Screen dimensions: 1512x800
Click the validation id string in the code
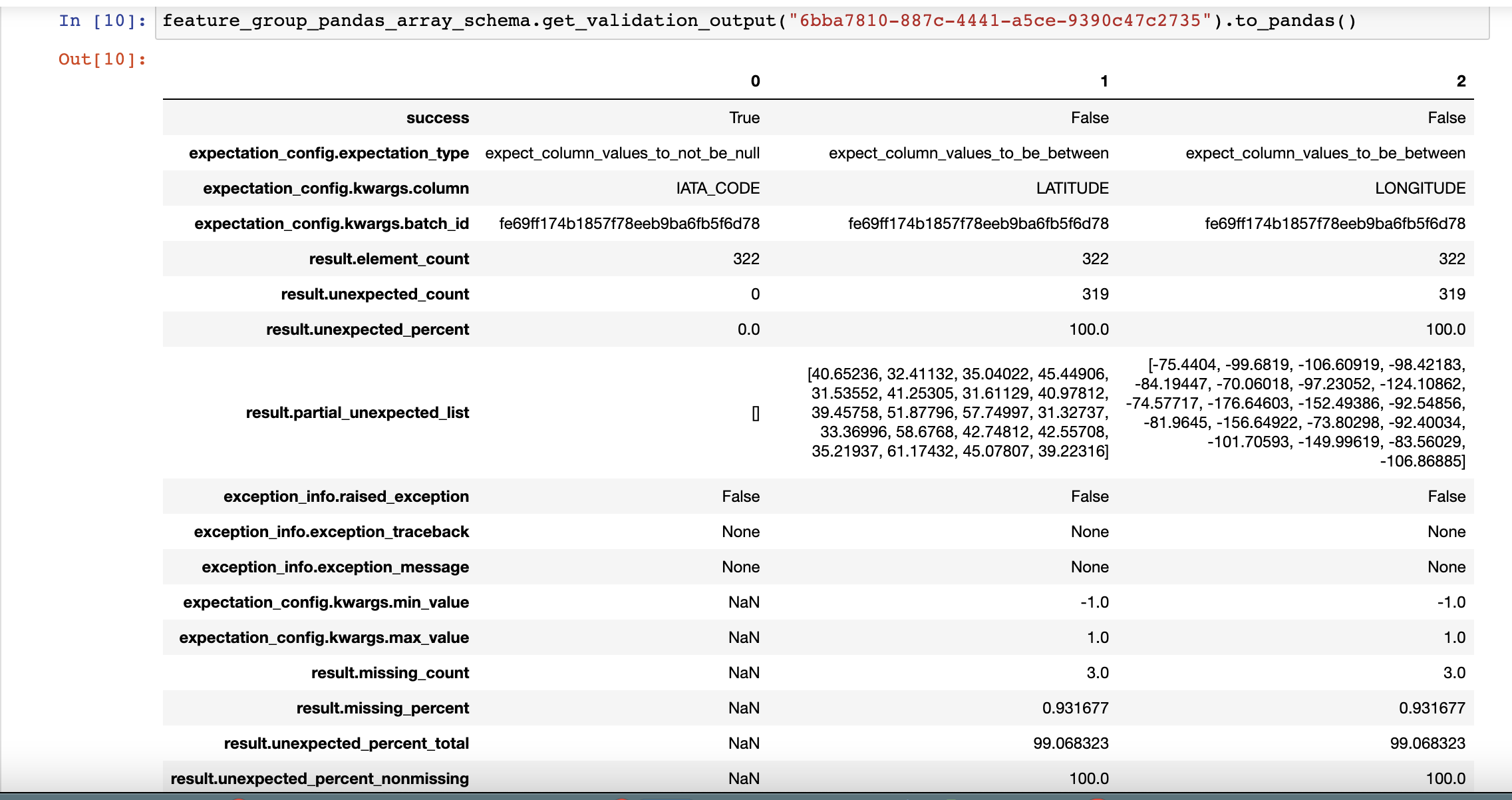pos(1000,21)
